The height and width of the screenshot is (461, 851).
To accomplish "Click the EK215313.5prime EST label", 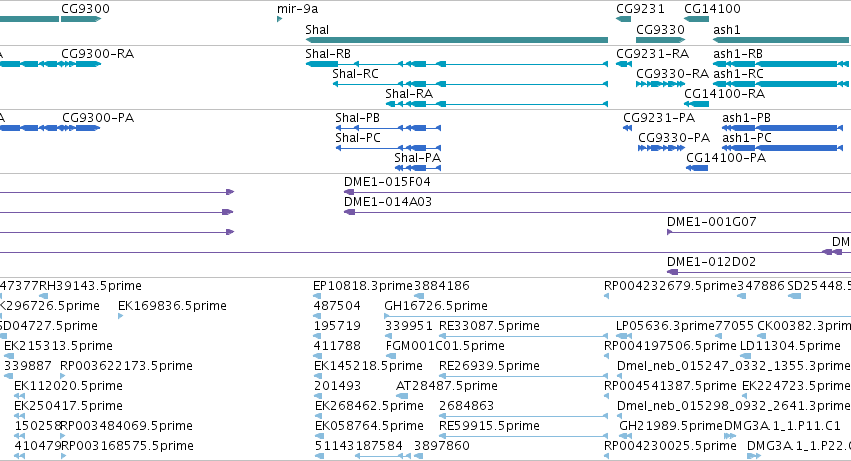I will (x=58, y=346).
